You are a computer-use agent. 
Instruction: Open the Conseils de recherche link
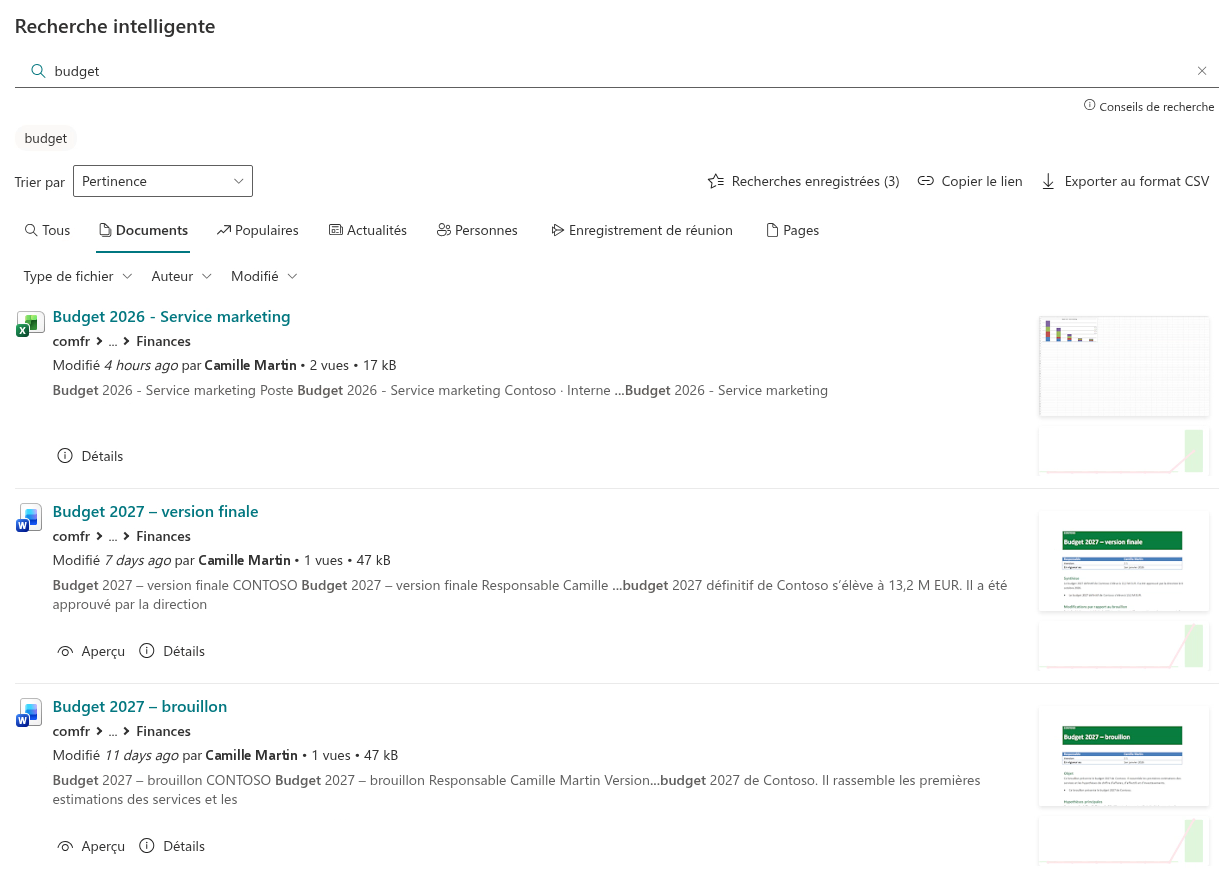click(1156, 107)
